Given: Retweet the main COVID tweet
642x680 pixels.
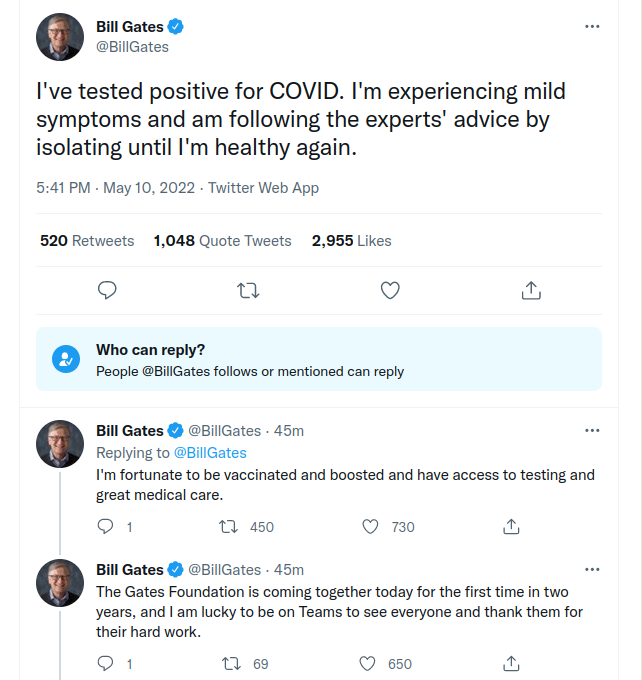Looking at the screenshot, I should [x=248, y=290].
